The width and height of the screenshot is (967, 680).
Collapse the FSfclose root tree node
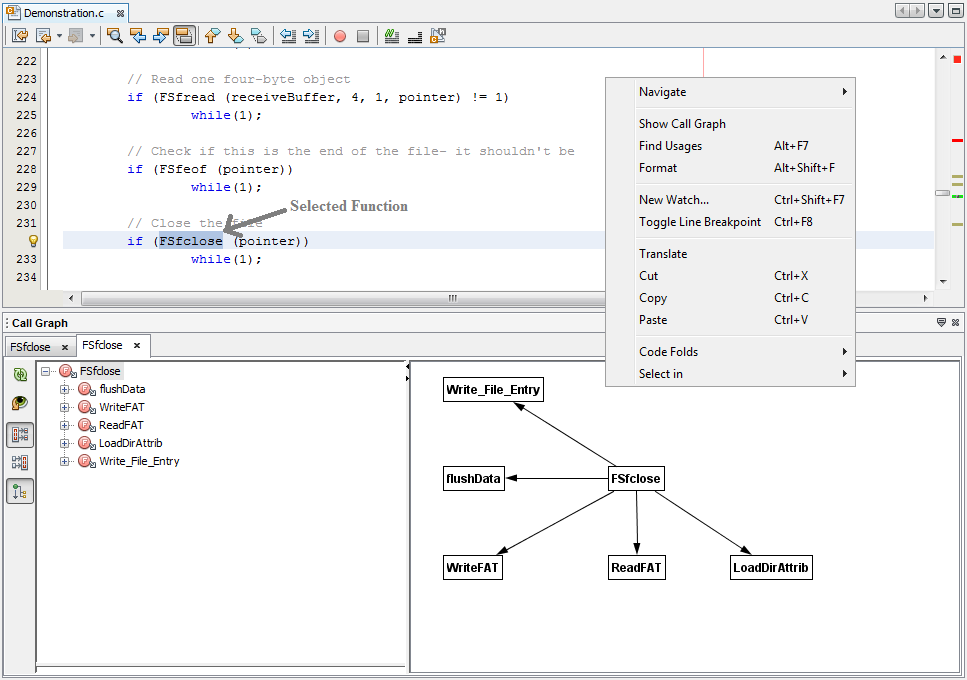[46, 371]
